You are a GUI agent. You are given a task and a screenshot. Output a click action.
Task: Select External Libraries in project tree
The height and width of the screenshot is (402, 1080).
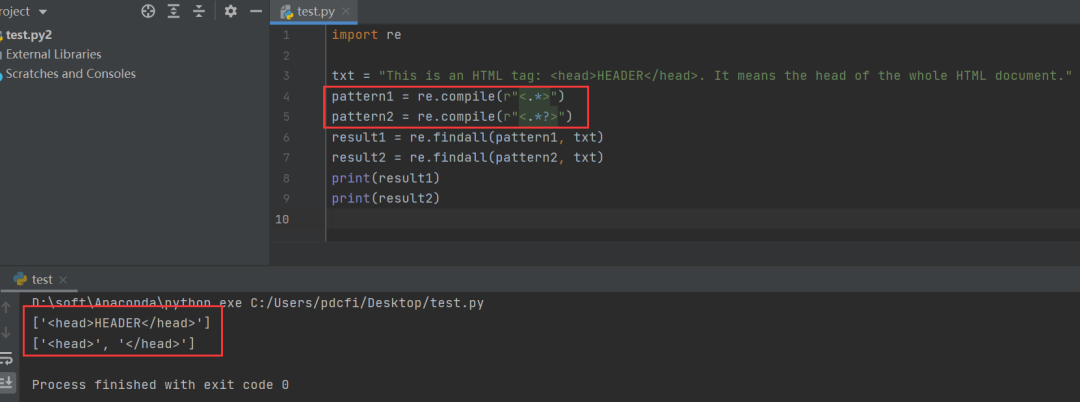click(54, 54)
